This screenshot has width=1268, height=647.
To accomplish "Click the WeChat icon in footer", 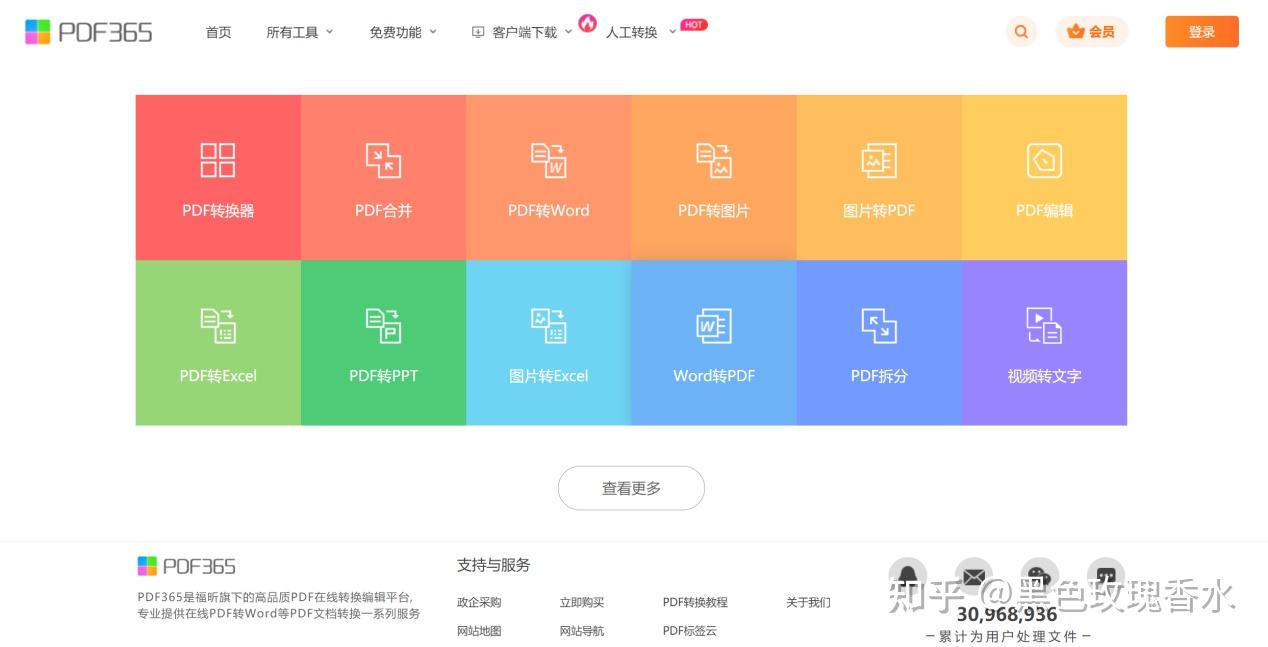I will [1040, 576].
